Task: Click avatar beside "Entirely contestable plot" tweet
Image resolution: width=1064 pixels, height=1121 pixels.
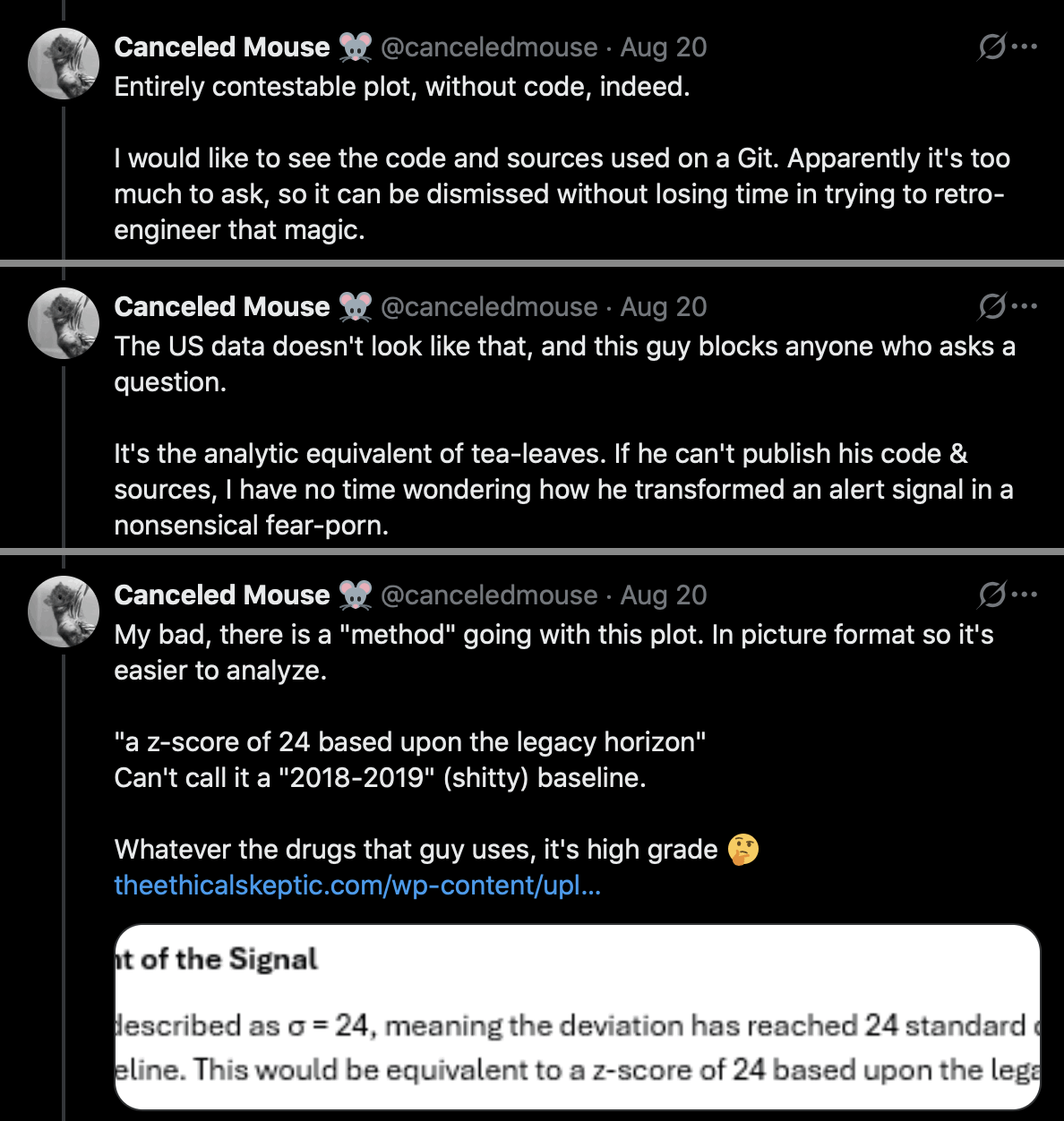Action: click(x=64, y=64)
